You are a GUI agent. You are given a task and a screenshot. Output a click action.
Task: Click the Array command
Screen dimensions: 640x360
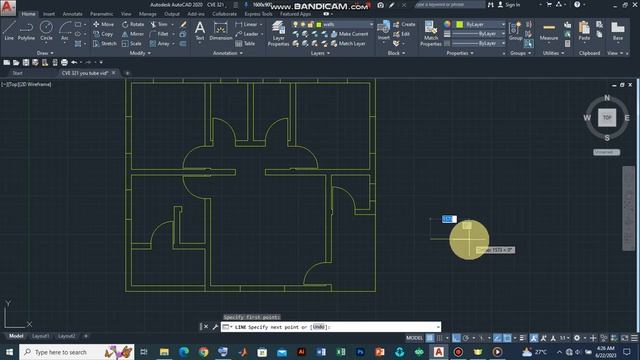[x=160, y=44]
